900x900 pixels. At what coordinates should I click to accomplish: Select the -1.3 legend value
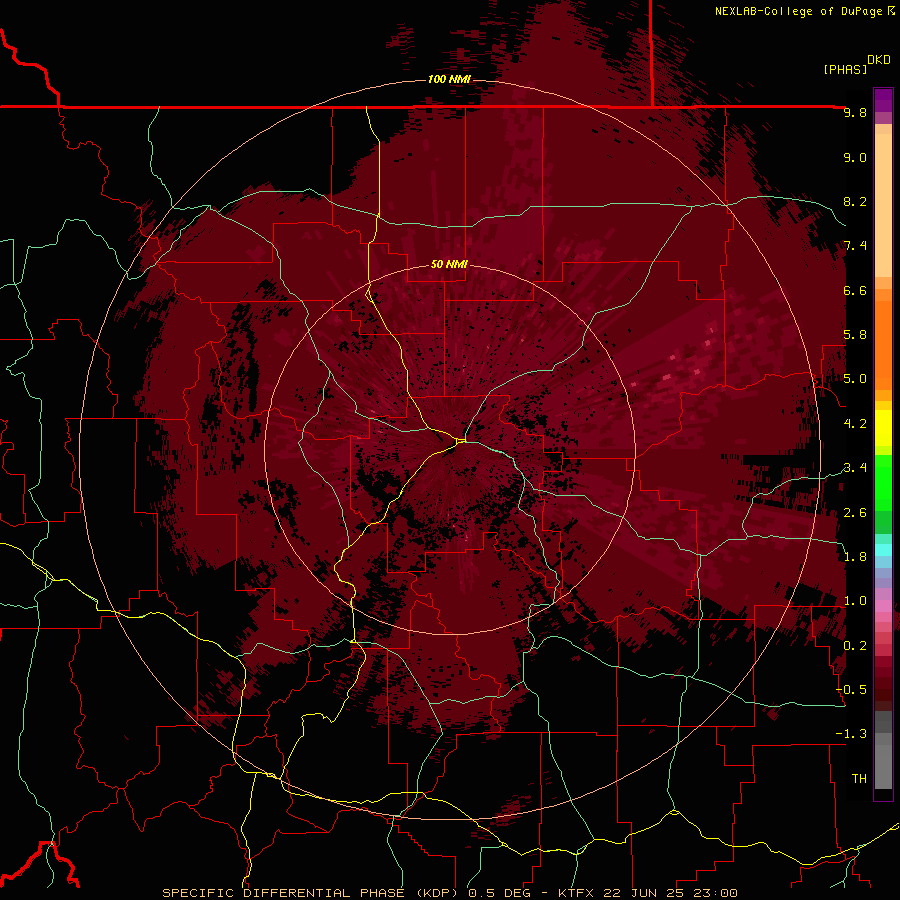(851, 734)
